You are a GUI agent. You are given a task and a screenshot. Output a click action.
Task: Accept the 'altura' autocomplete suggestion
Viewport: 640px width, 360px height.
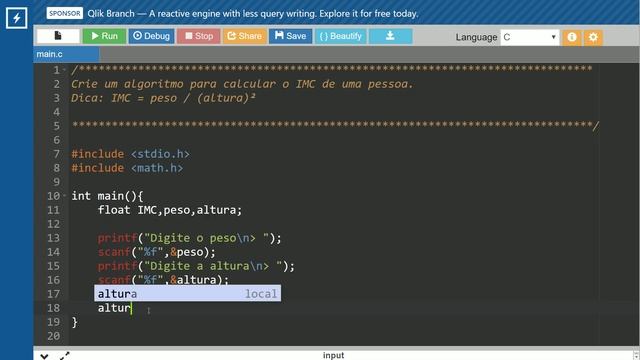coord(187,293)
